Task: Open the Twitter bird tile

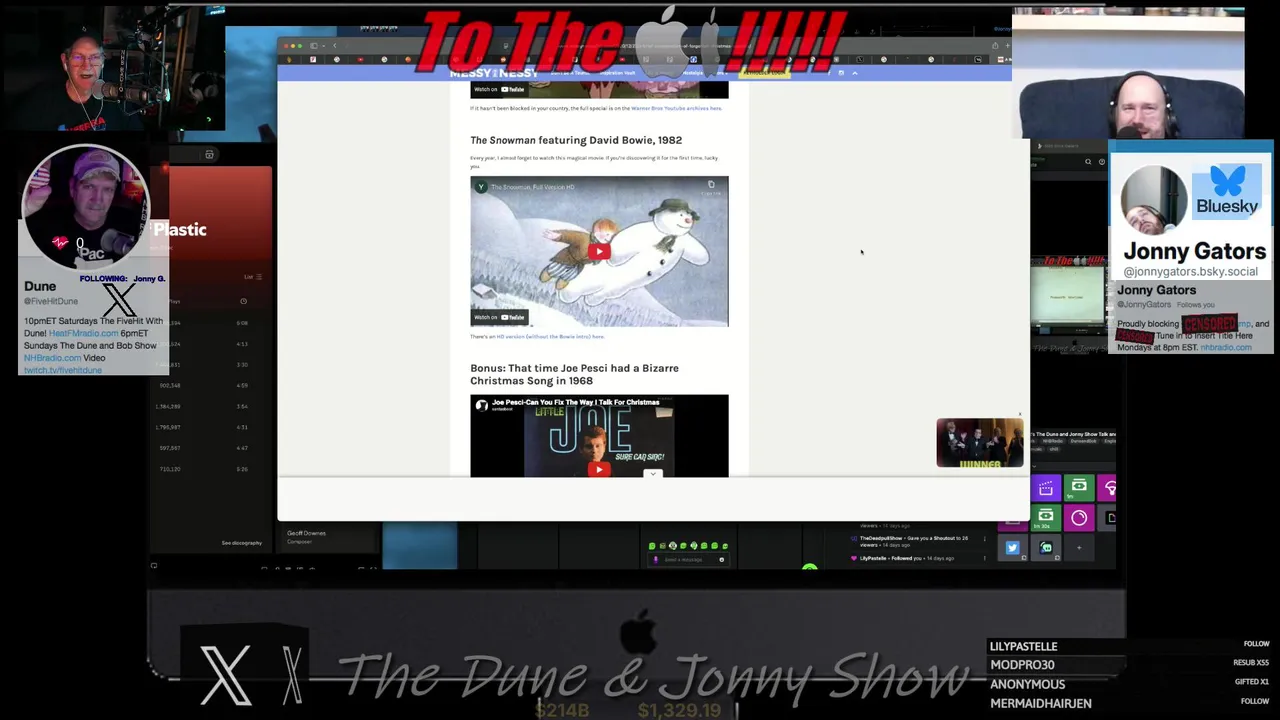Action: pyautogui.click(x=1012, y=548)
